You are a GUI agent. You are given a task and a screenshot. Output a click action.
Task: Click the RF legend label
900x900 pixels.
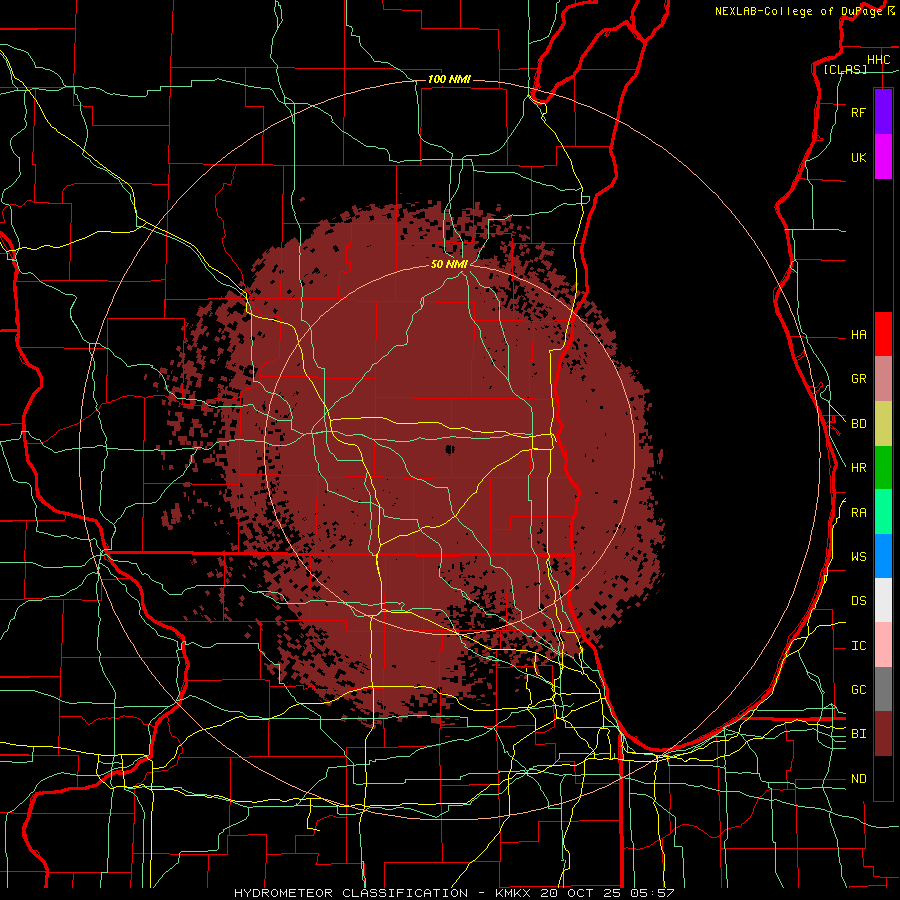(x=858, y=112)
